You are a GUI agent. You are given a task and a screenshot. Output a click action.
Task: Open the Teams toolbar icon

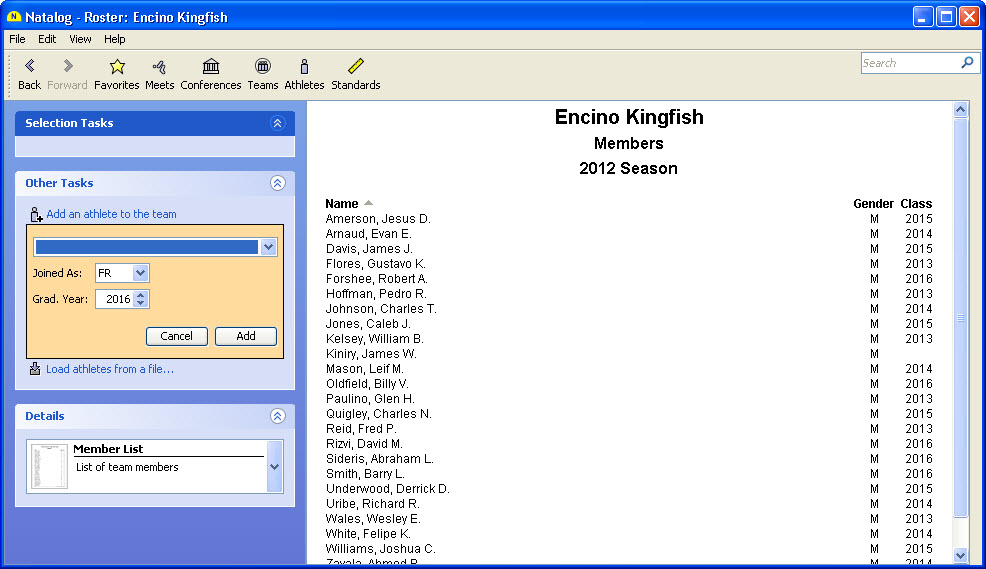point(262,67)
